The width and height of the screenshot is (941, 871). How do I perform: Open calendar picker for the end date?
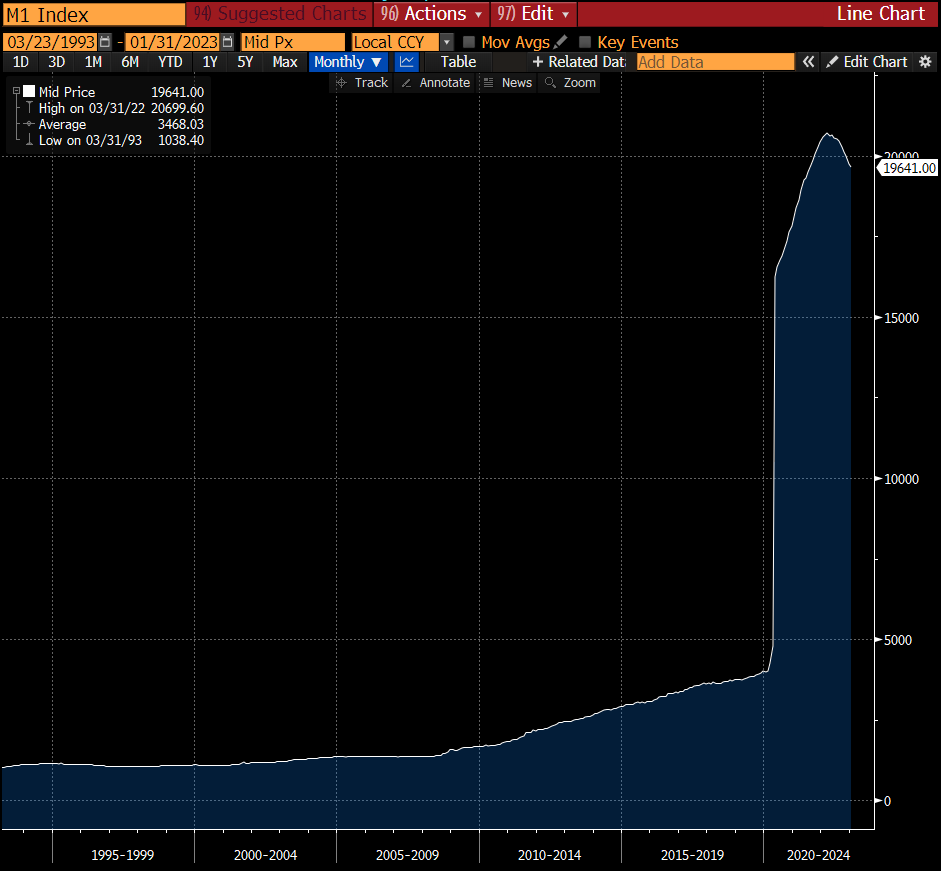228,42
